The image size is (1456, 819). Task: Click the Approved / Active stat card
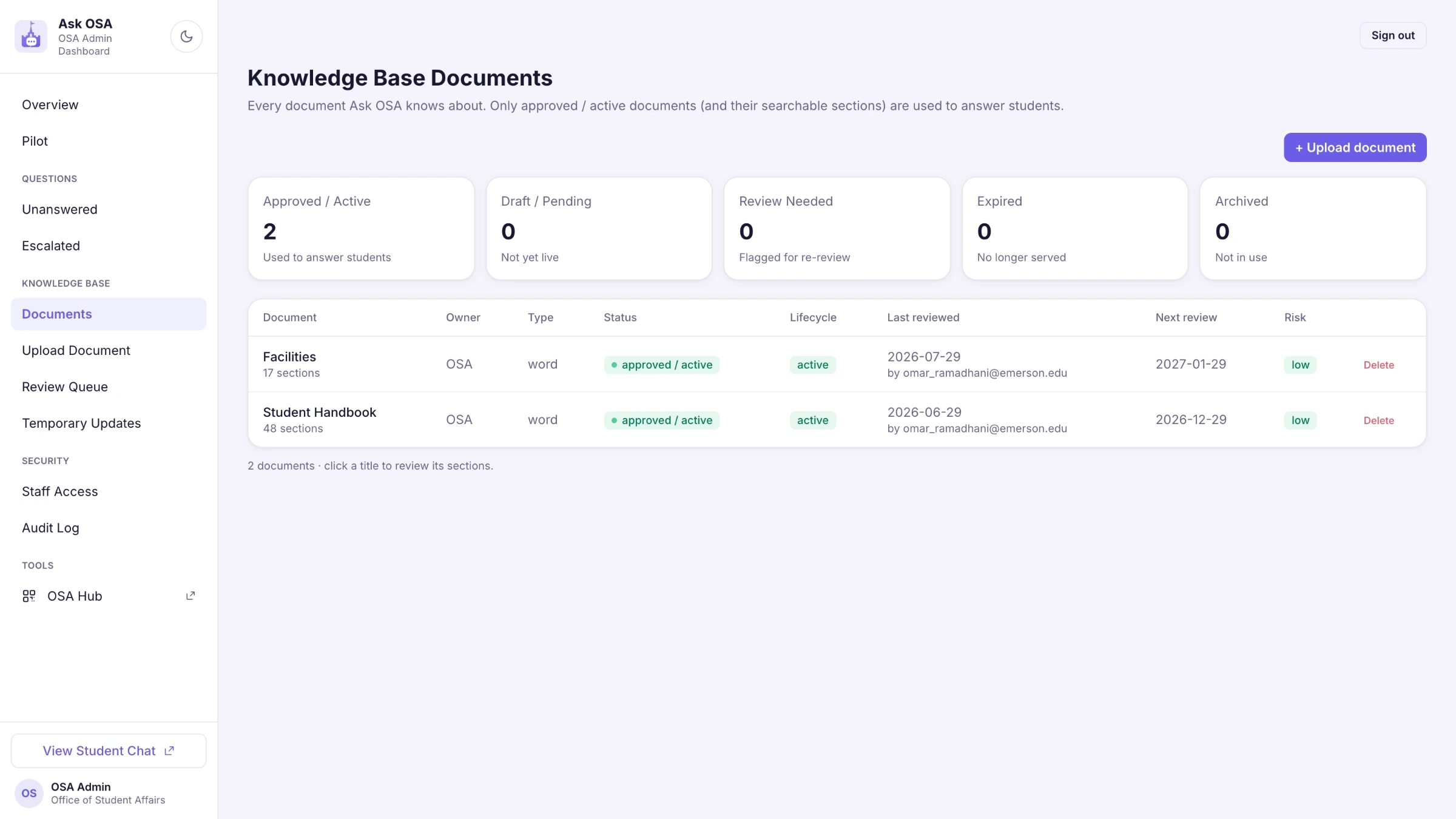[361, 228]
